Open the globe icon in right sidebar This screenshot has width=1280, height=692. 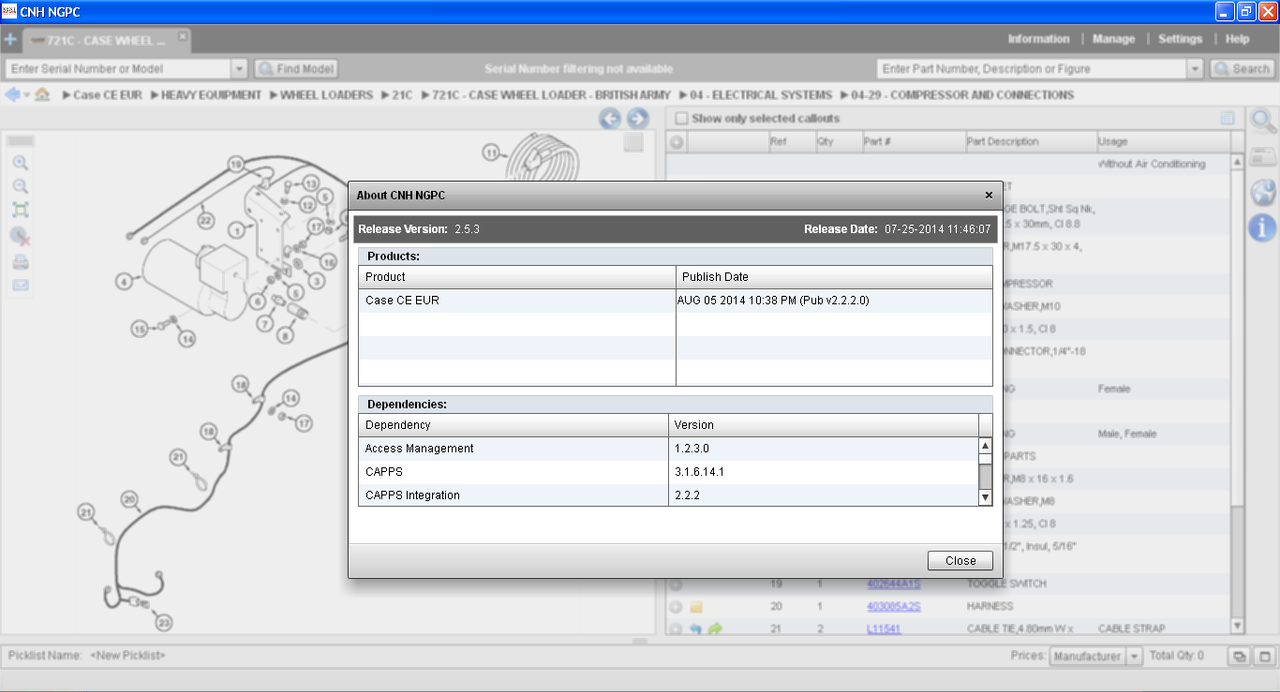click(x=1263, y=192)
